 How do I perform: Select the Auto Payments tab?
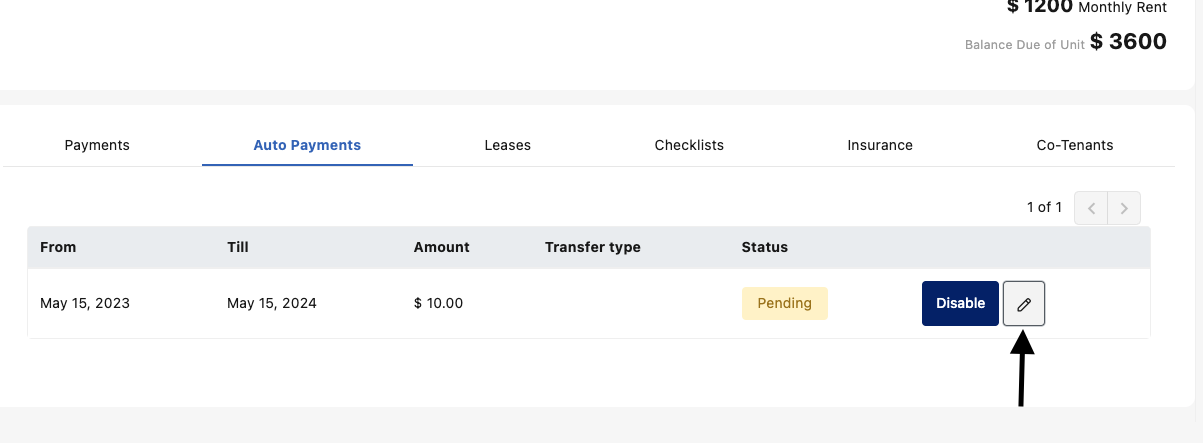pyautogui.click(x=307, y=145)
